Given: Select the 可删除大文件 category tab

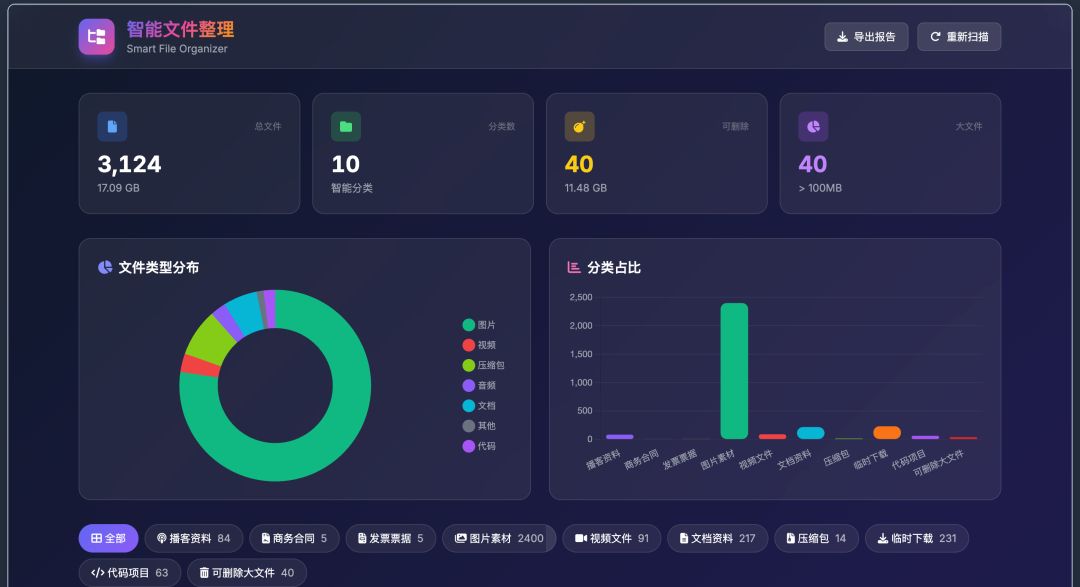Looking at the screenshot, I should click(x=247, y=573).
